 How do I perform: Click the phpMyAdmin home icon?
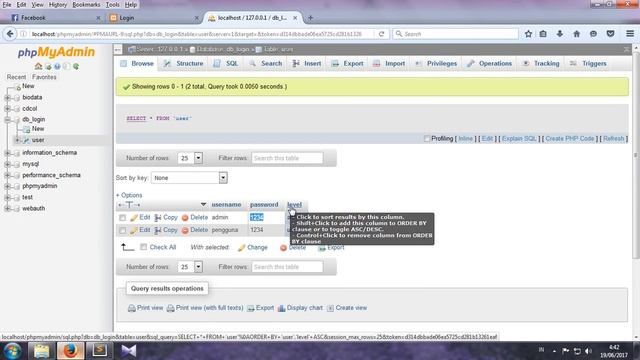[x=38, y=66]
